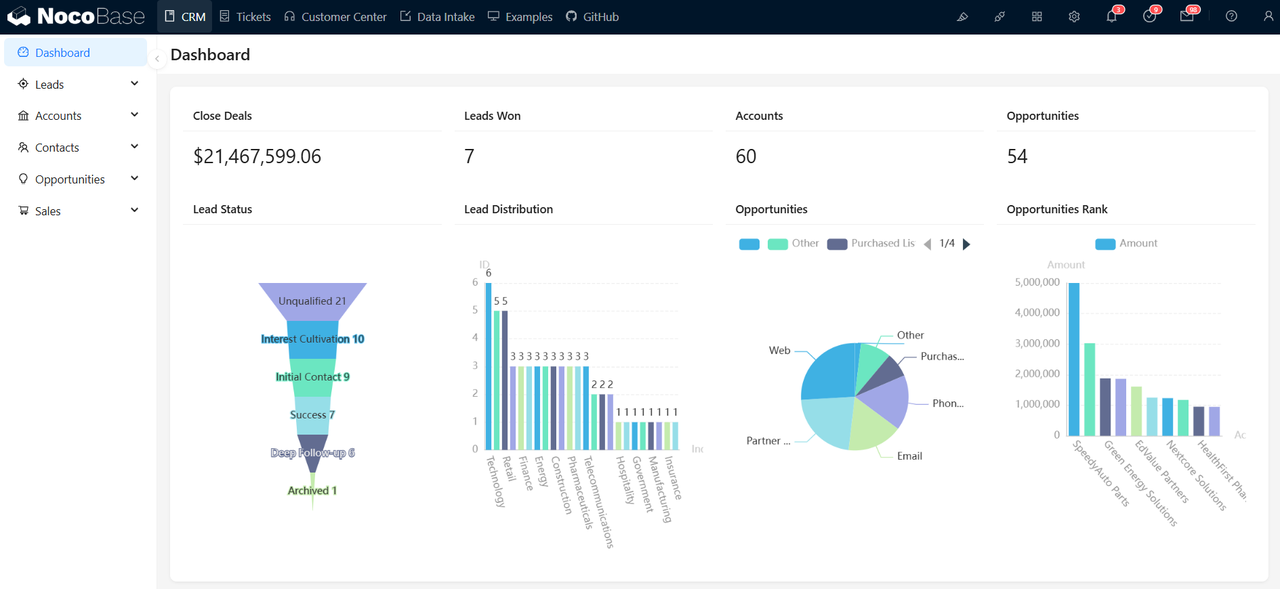Select Dashboard in the sidebar
Screen dimensions: 1280x589
(x=75, y=53)
